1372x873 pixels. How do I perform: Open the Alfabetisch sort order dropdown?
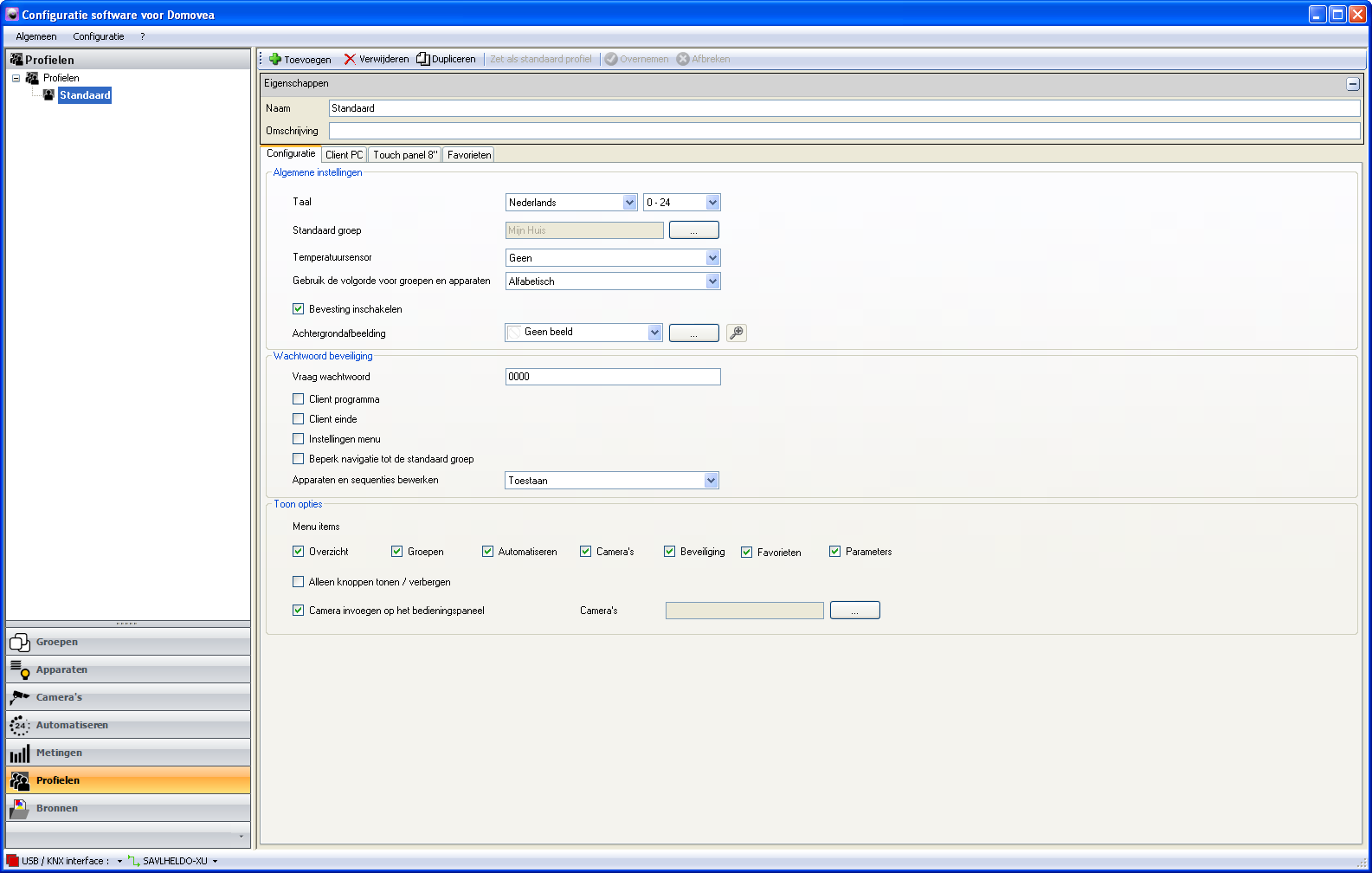[613, 281]
